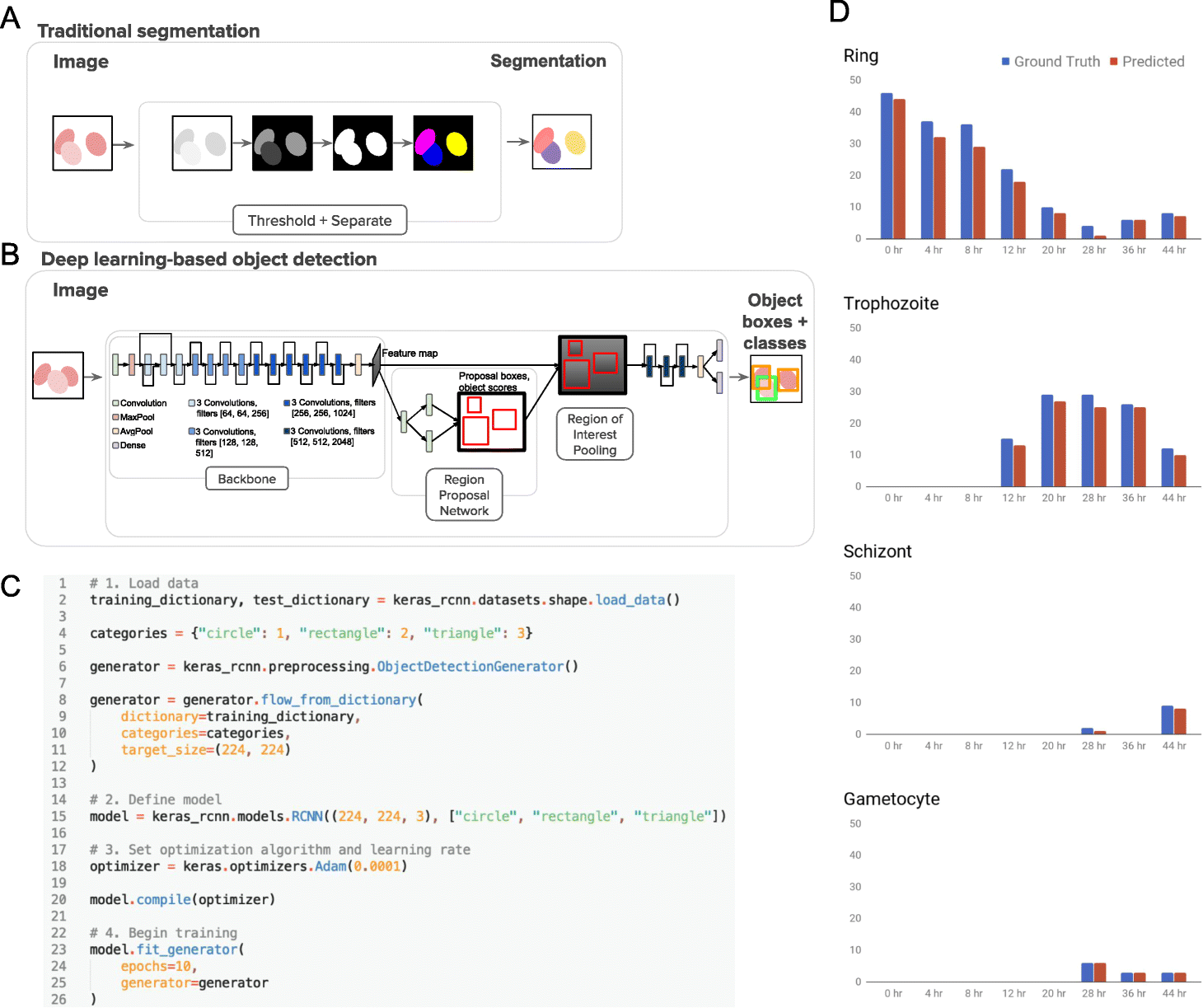This screenshot has height=1008, width=1203.
Task: Click 'flow_from_dictionary' on code line 8
Action: coord(339,700)
